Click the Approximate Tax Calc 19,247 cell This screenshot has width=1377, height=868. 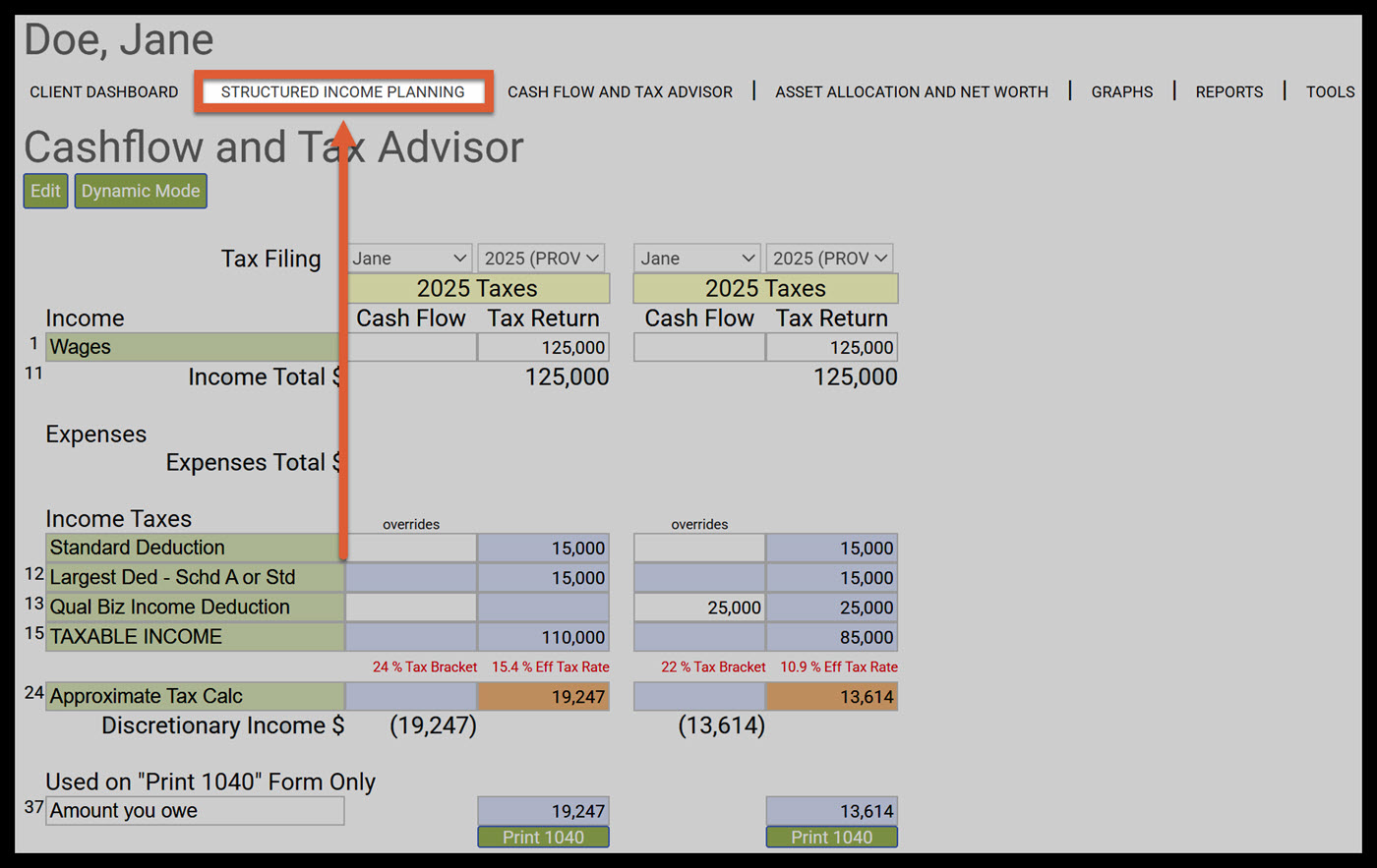point(543,696)
